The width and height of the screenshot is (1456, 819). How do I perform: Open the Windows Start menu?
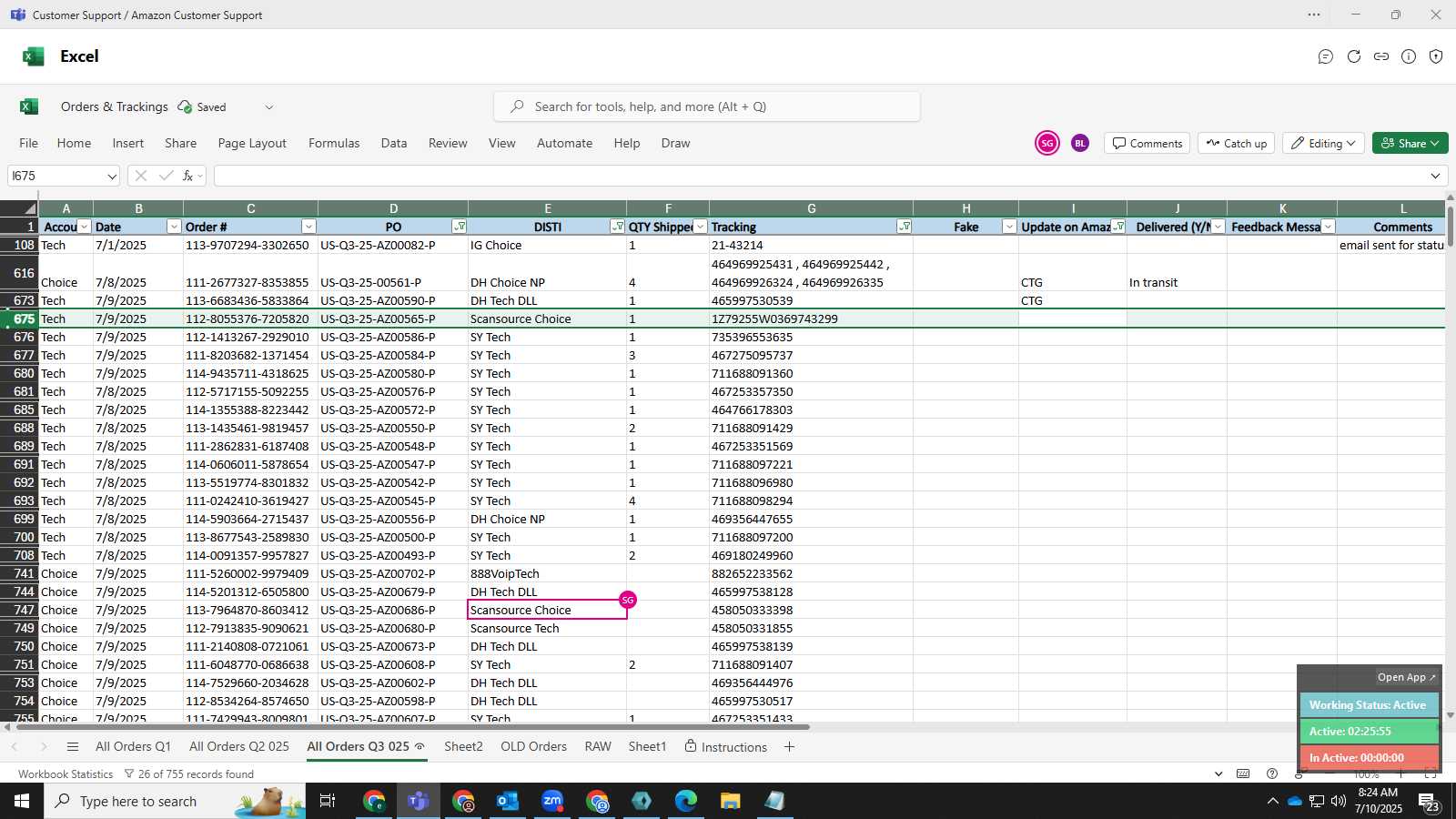[22, 801]
